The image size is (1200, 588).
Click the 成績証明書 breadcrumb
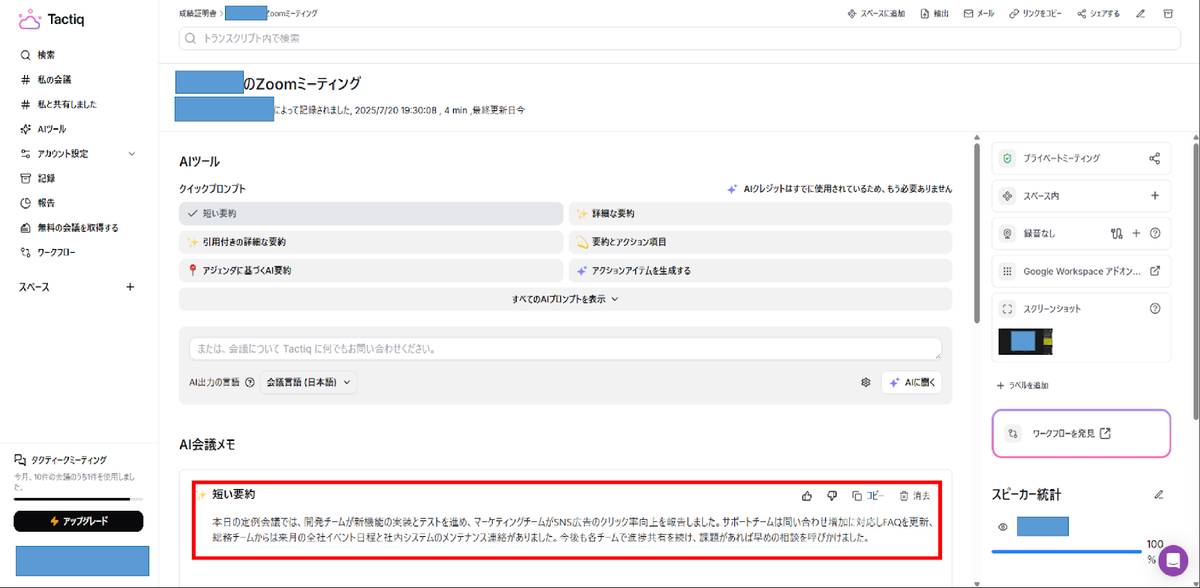point(198,14)
